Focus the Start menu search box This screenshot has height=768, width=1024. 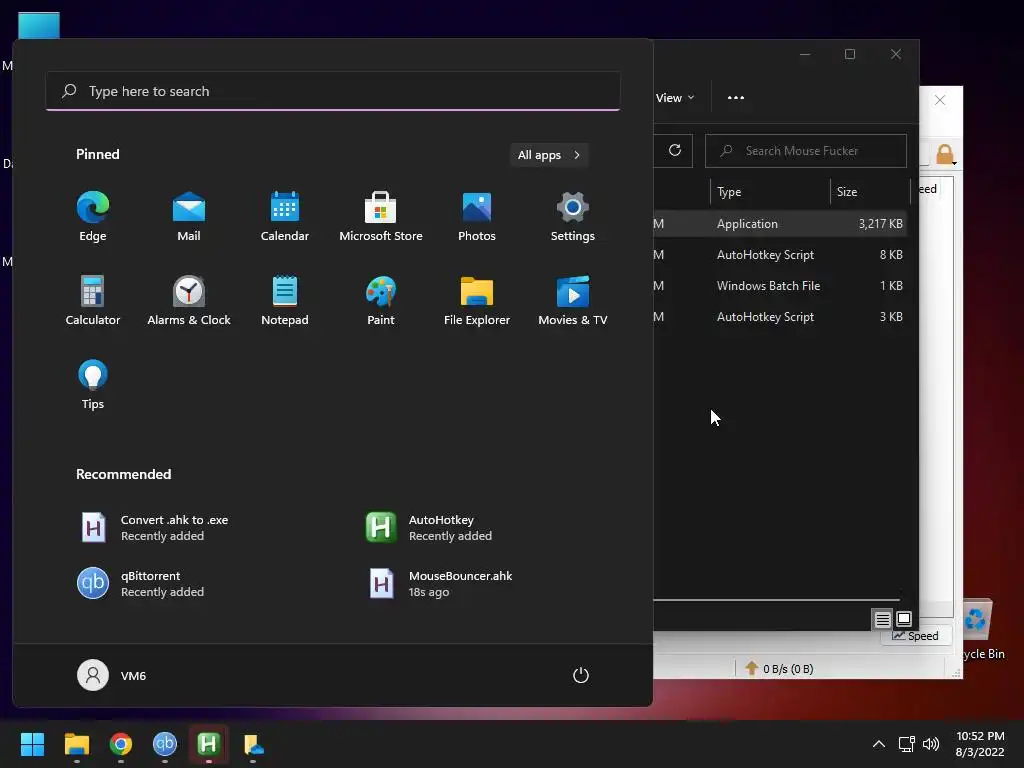(333, 91)
